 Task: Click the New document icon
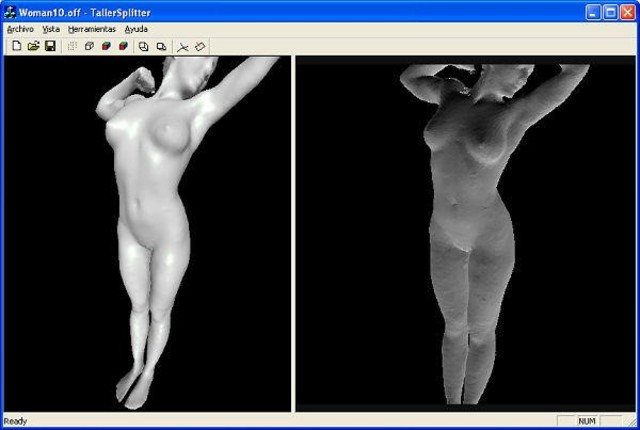click(x=16, y=46)
